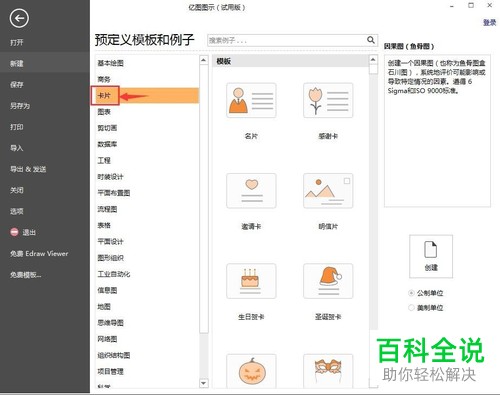Select the 图形组织 category
This screenshot has height=395, width=500.
click(x=110, y=258)
